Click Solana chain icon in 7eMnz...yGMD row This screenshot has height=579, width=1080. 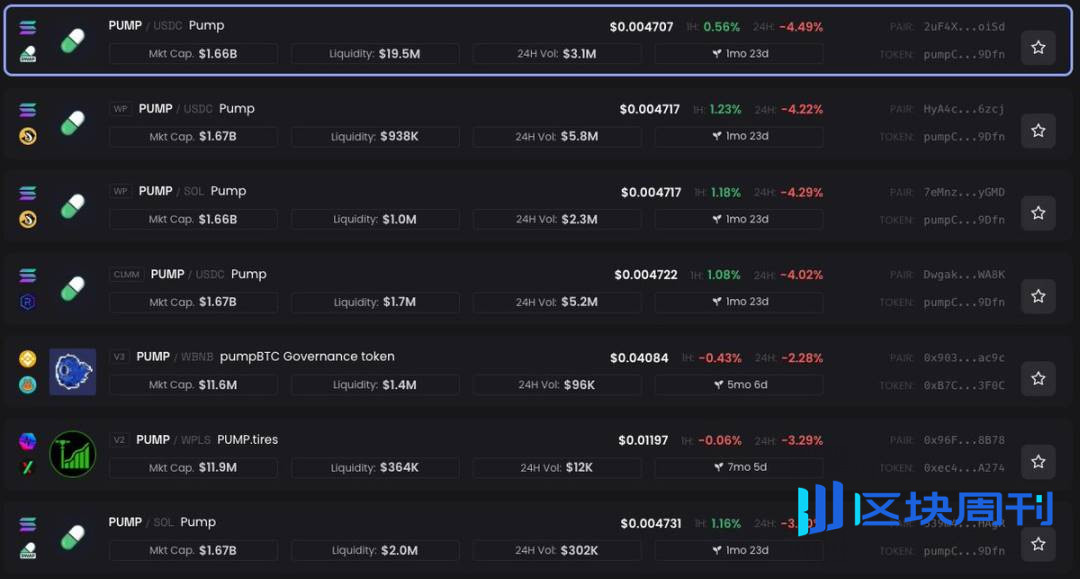click(x=28, y=193)
